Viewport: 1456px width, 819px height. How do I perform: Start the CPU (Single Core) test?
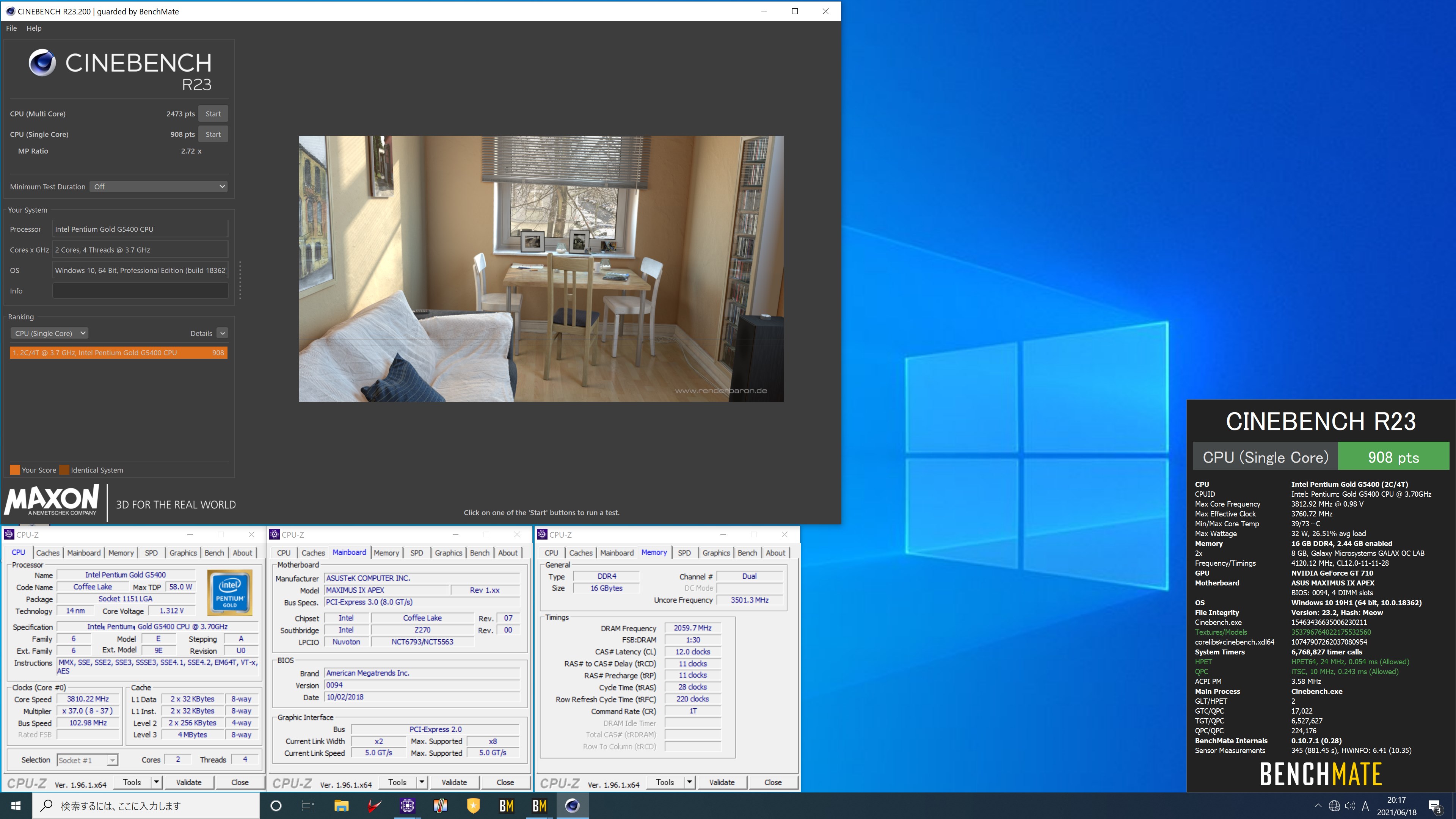(213, 134)
